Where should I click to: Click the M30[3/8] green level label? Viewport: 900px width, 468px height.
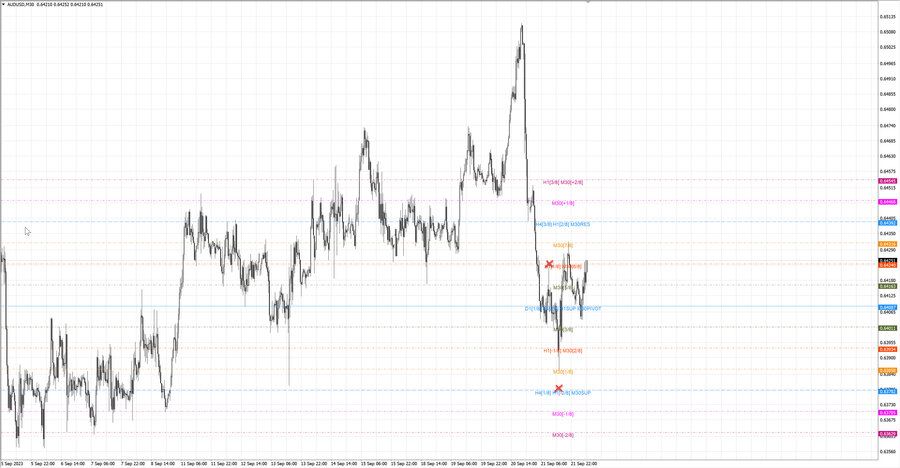(x=562, y=330)
